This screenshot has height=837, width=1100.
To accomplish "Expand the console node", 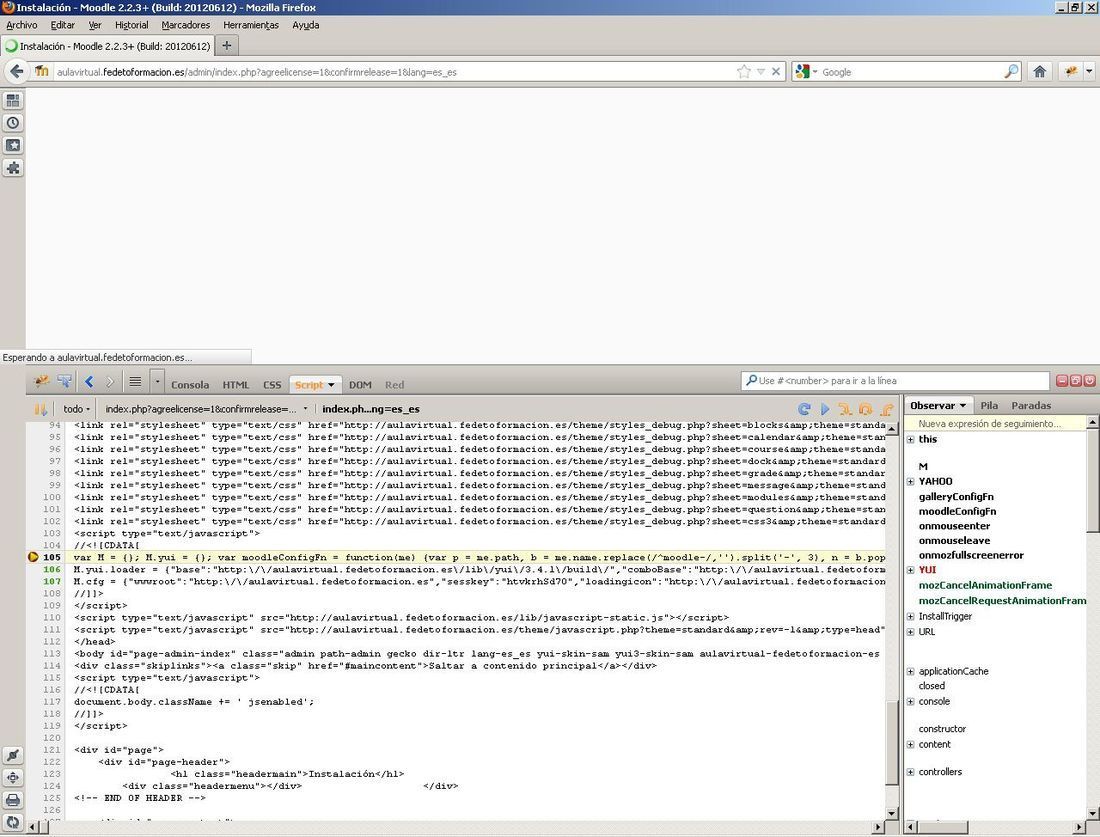I will (910, 702).
